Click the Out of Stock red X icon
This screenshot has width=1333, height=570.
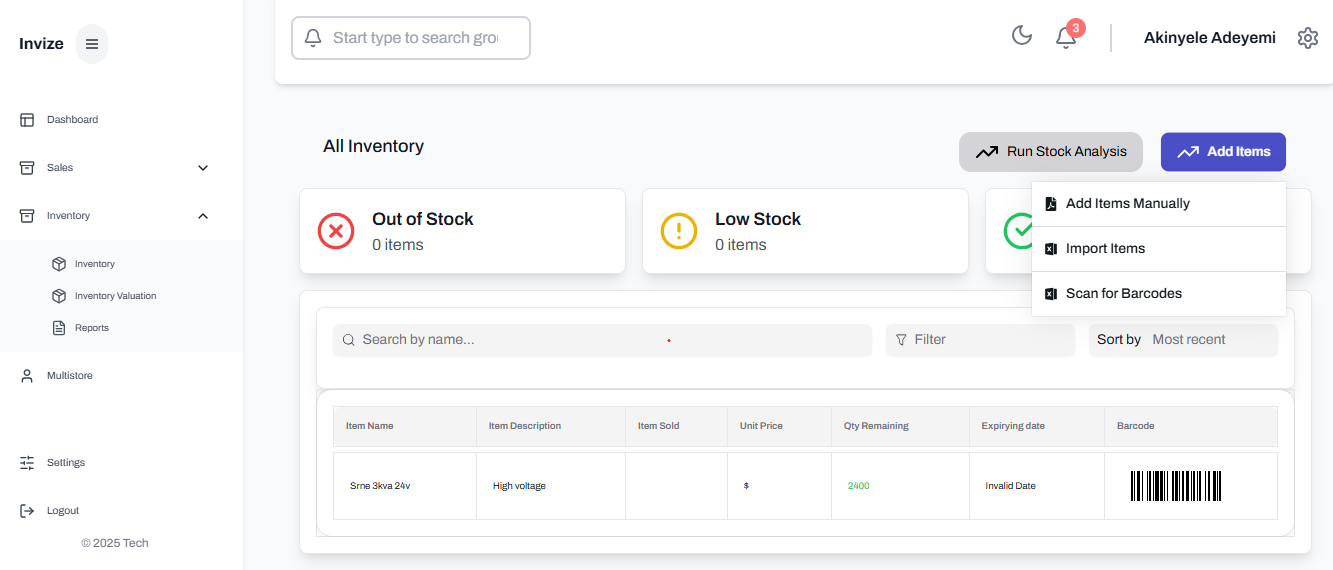coord(336,231)
